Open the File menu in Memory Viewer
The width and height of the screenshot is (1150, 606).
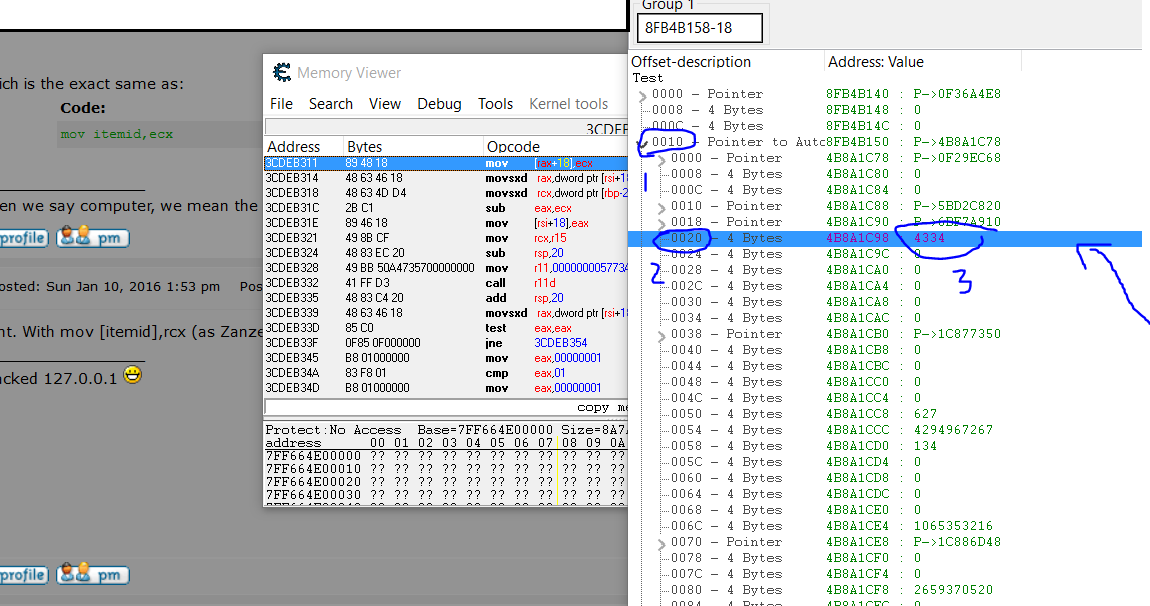pyautogui.click(x=281, y=104)
